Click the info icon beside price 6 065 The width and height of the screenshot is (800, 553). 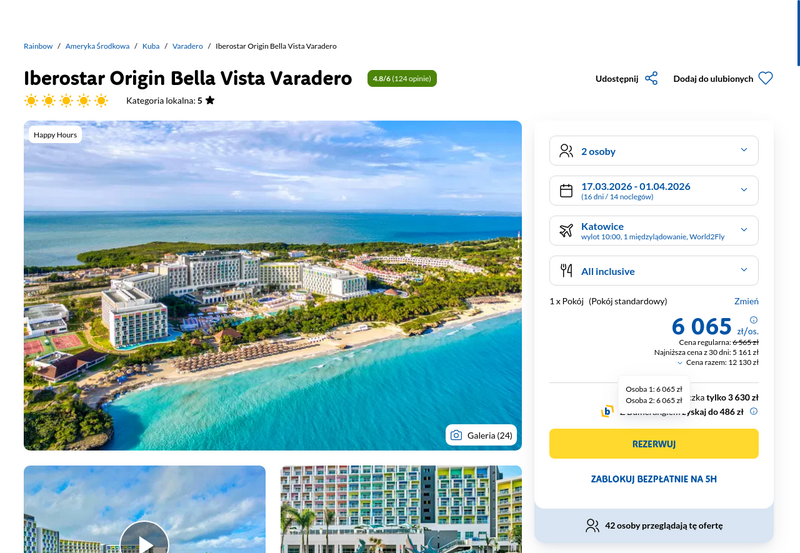coord(754,320)
